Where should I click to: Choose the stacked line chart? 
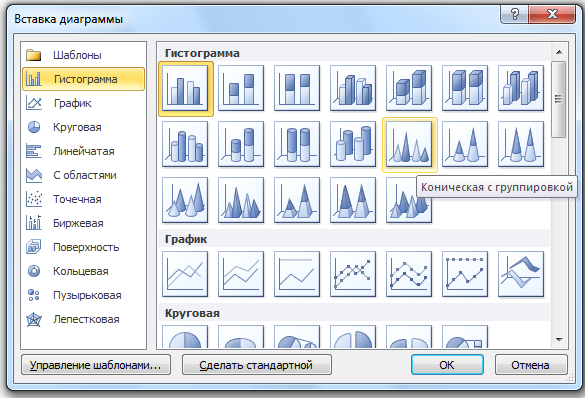point(241,274)
